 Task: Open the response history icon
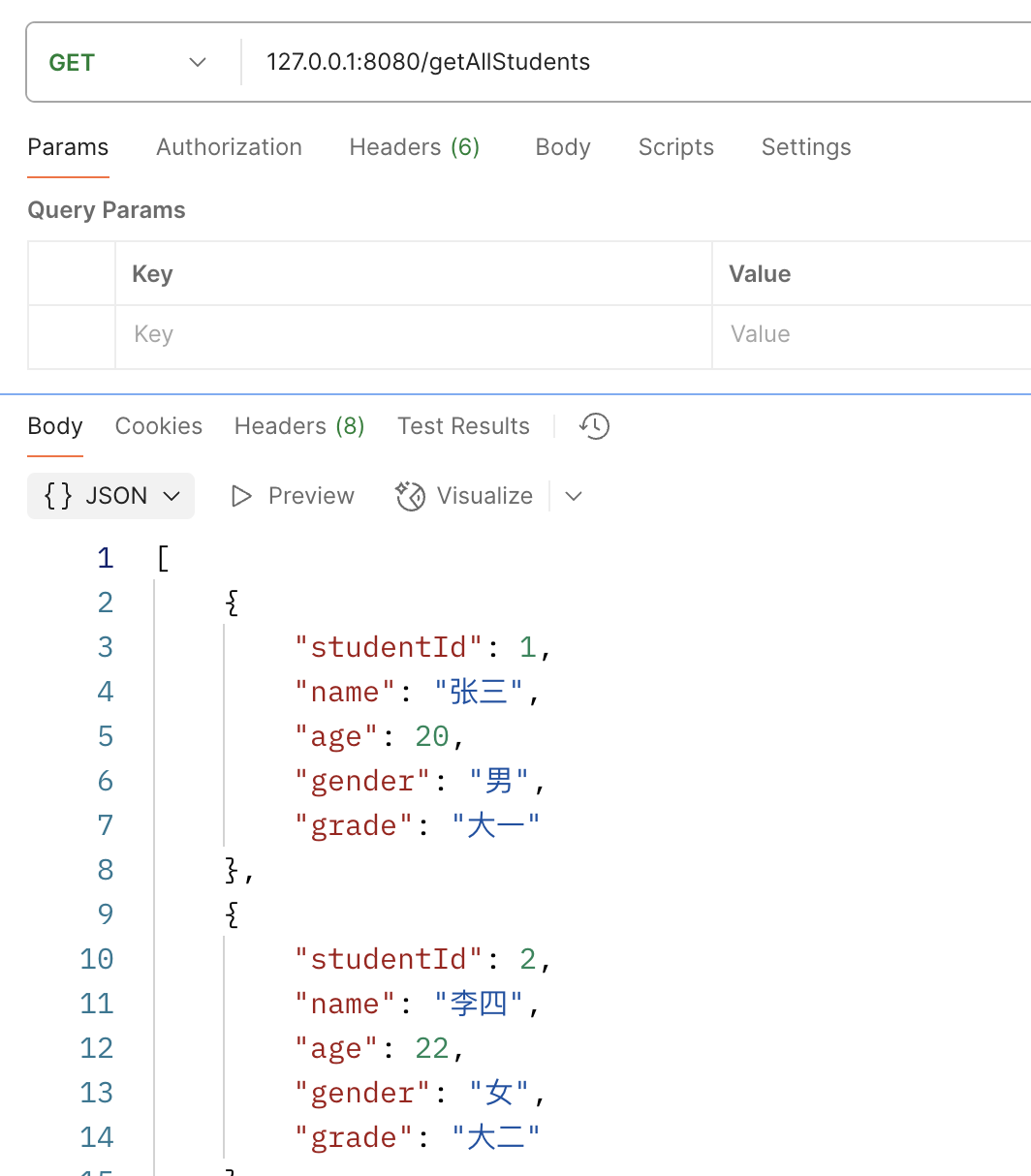594,426
